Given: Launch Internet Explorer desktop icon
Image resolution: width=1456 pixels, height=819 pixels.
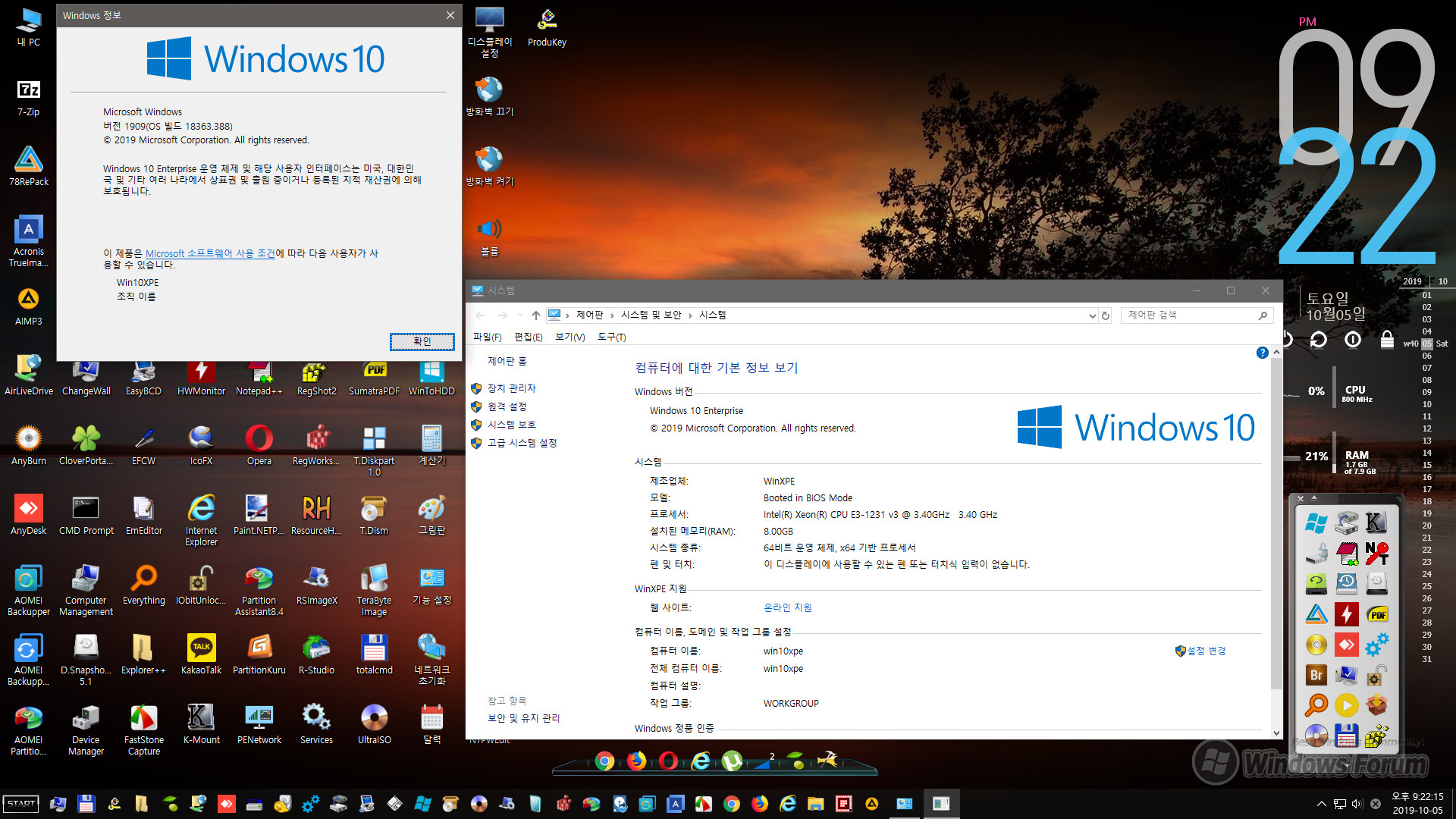Looking at the screenshot, I should [x=201, y=520].
